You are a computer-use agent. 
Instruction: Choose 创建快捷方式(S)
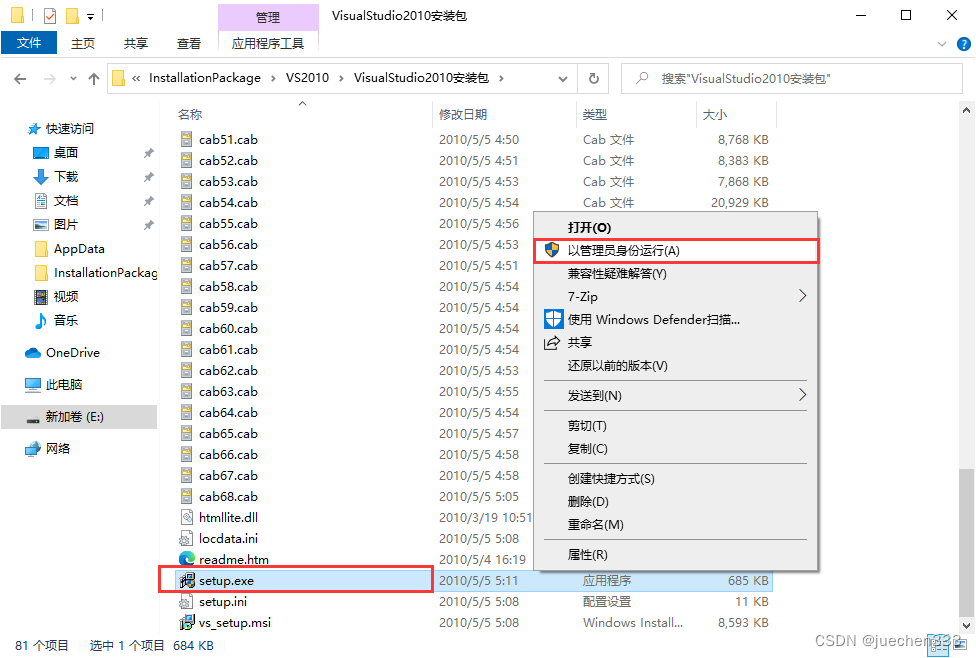click(675, 479)
